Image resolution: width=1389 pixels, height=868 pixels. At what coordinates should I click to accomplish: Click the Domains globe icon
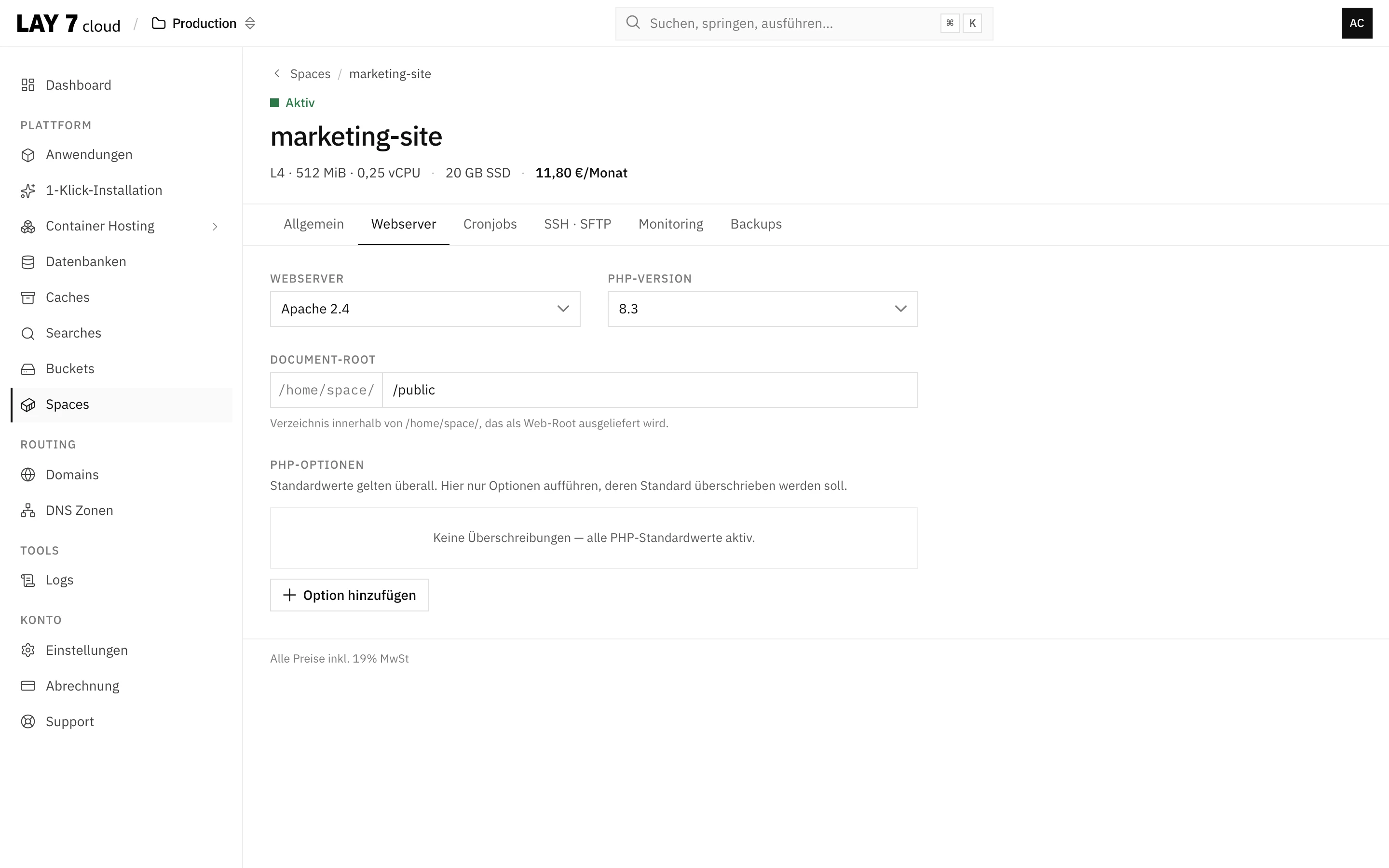tap(27, 475)
